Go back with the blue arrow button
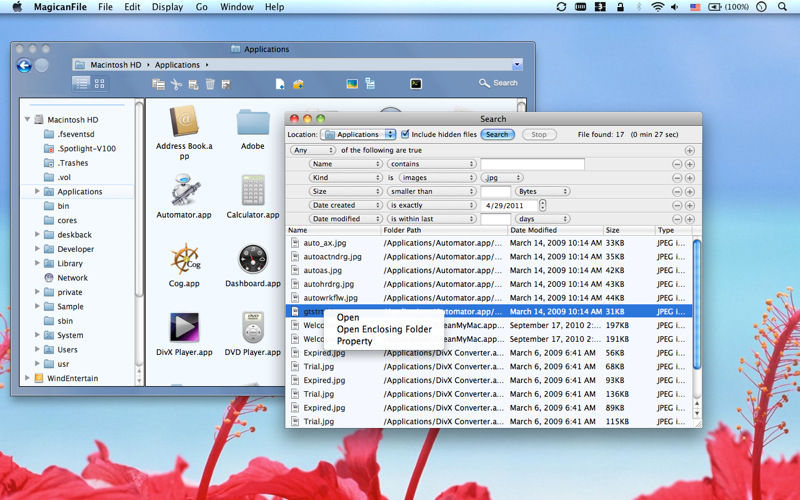This screenshot has height=500, width=800. 24,65
